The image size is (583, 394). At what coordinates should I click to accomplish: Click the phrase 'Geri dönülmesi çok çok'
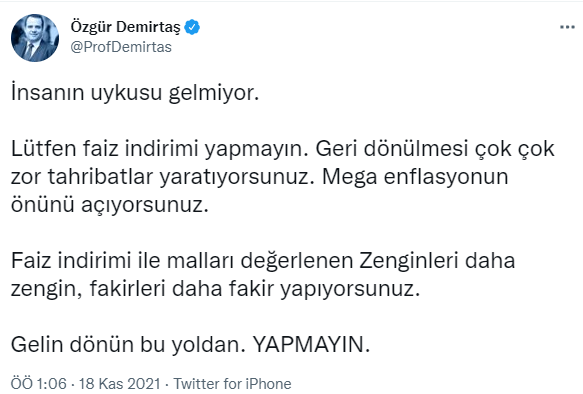(x=435, y=149)
